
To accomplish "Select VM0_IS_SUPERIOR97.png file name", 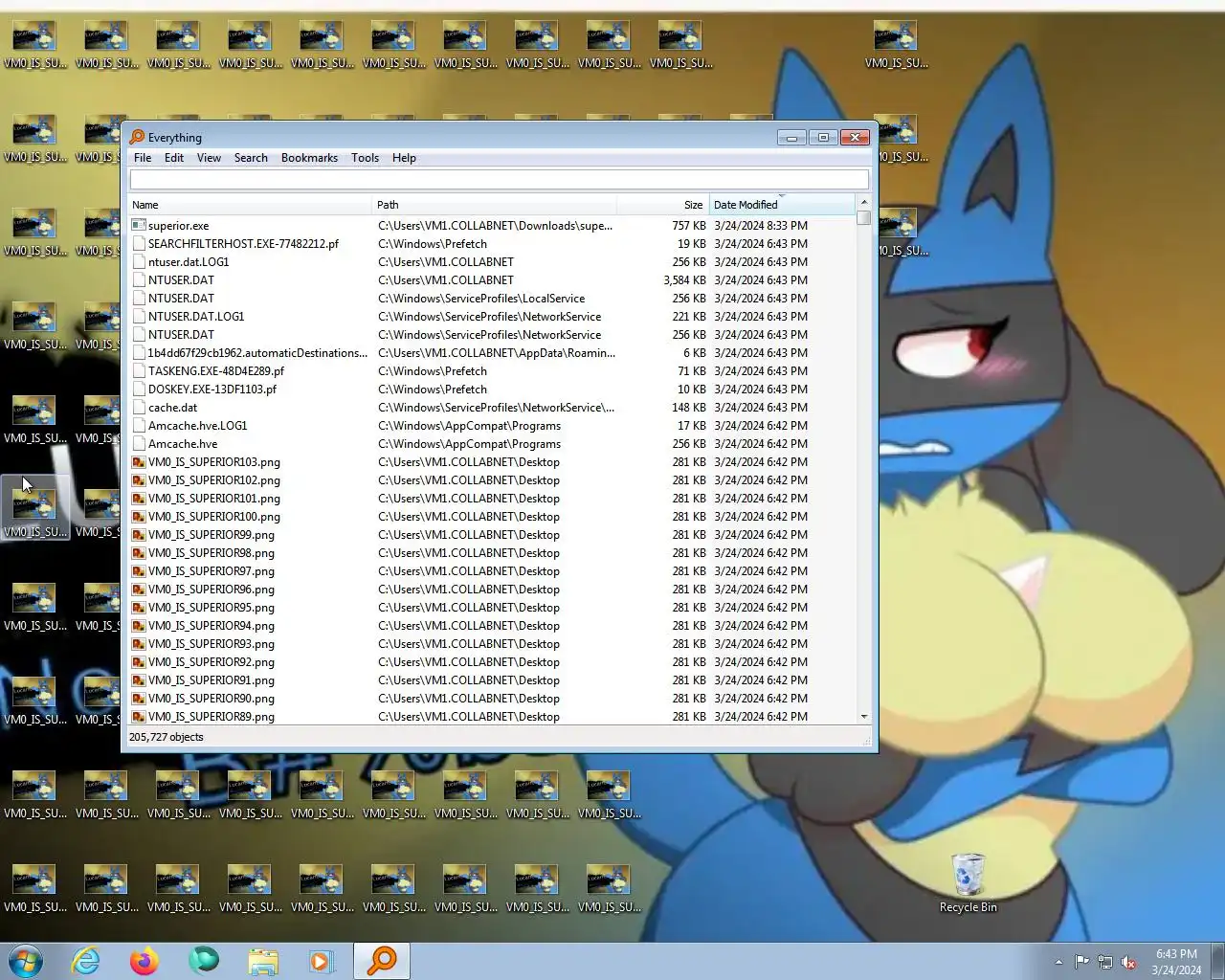I will pyautogui.click(x=212, y=570).
